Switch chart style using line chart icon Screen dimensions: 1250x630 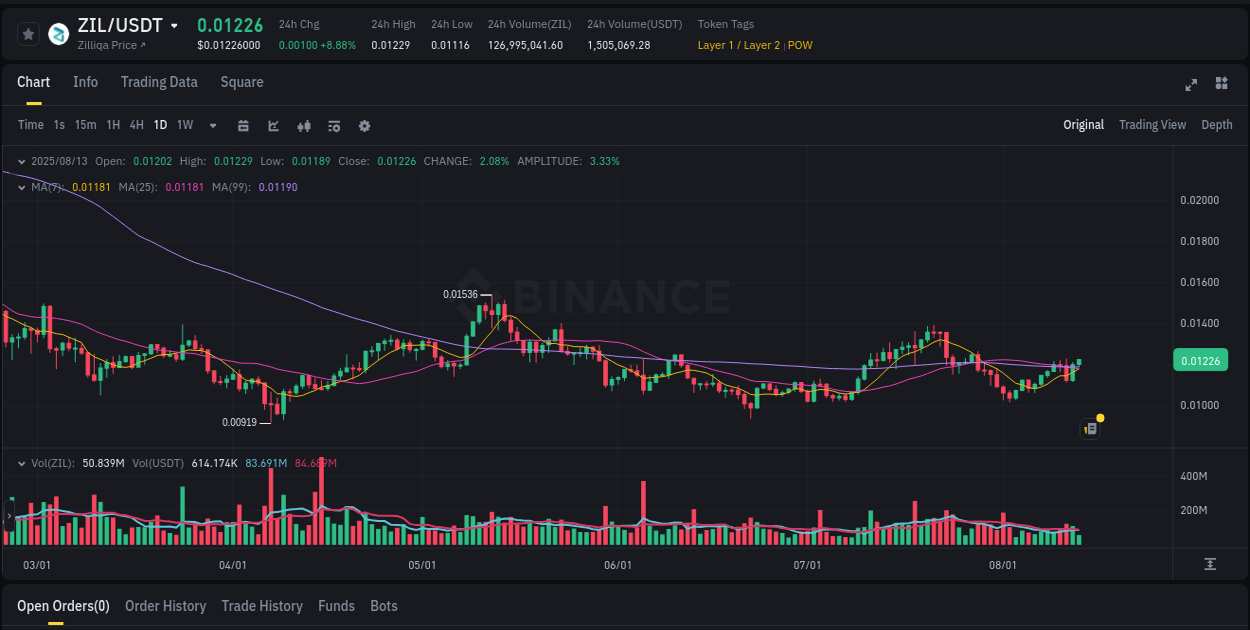272,125
